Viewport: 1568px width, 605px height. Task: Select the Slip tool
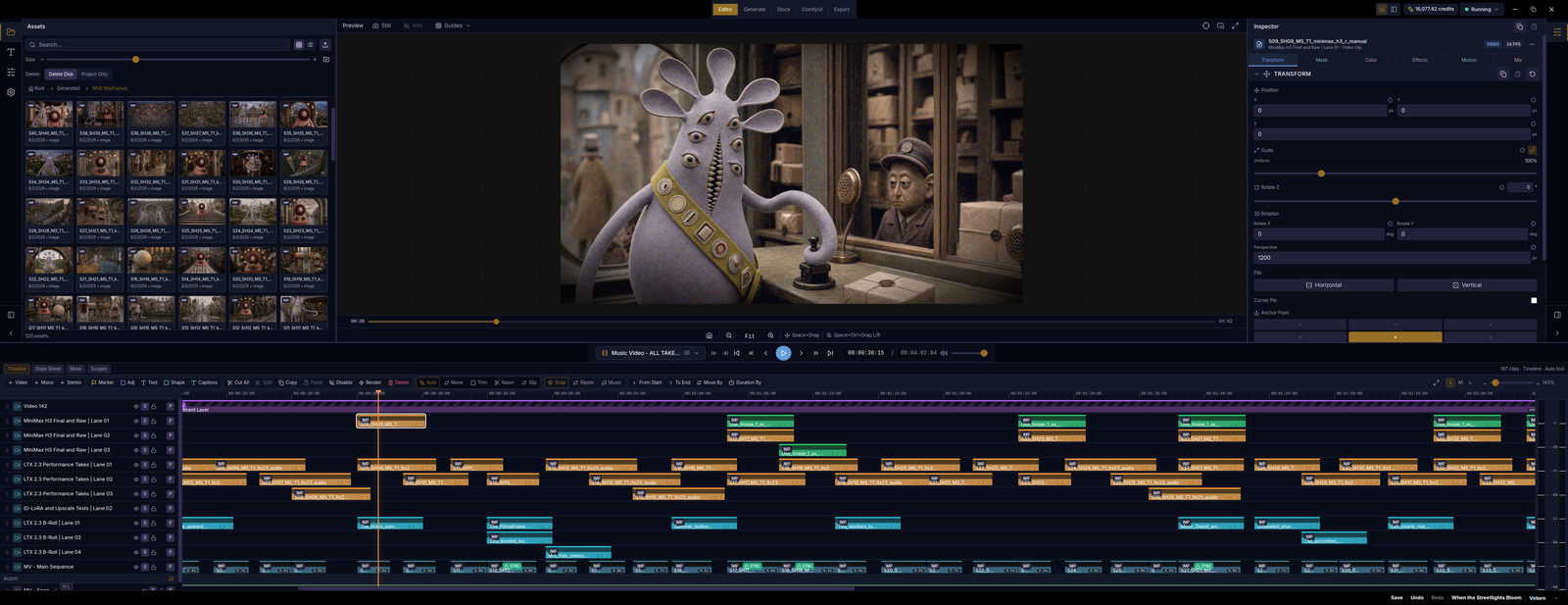(529, 382)
